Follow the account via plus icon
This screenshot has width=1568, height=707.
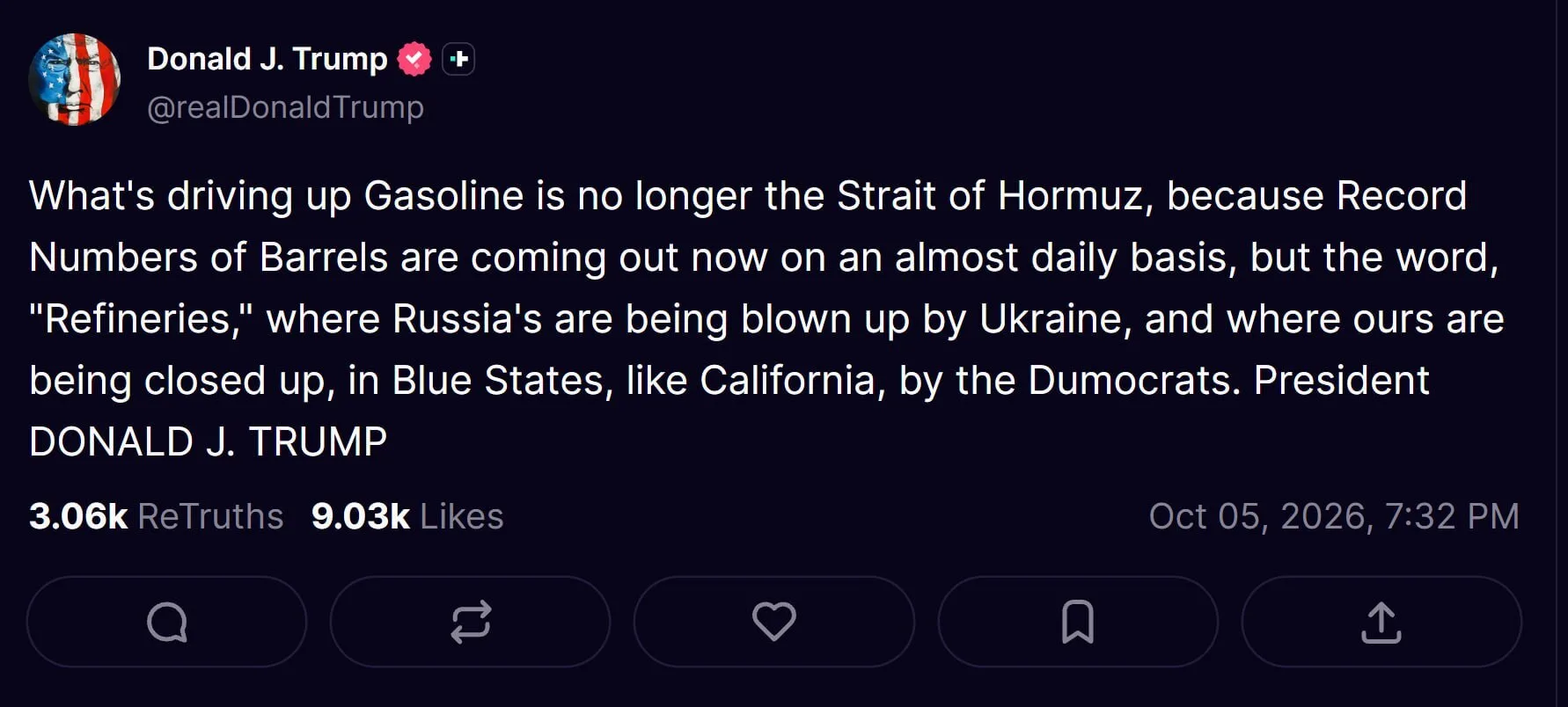tap(458, 59)
